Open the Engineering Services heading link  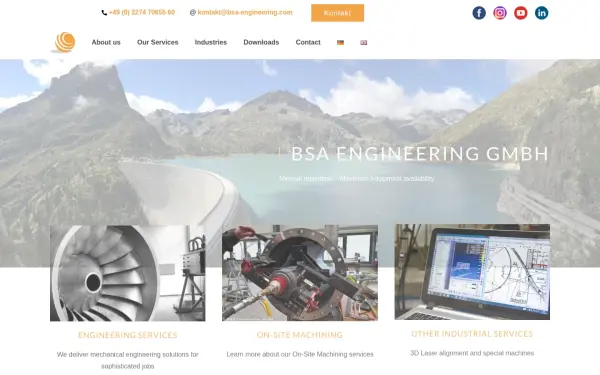[x=128, y=335]
